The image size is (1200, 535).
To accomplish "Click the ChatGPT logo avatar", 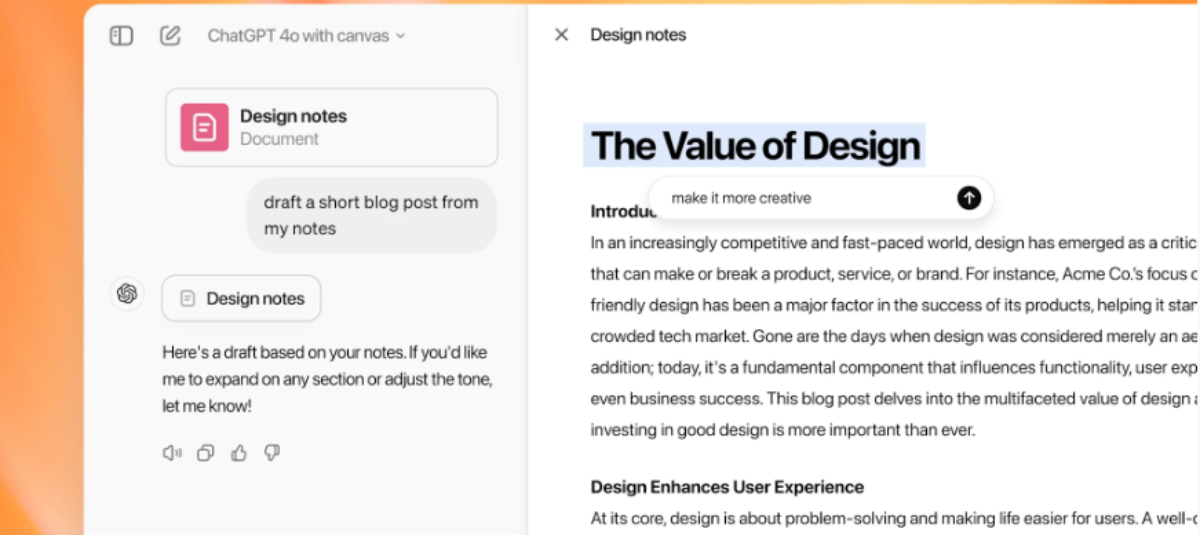I will click(x=127, y=294).
